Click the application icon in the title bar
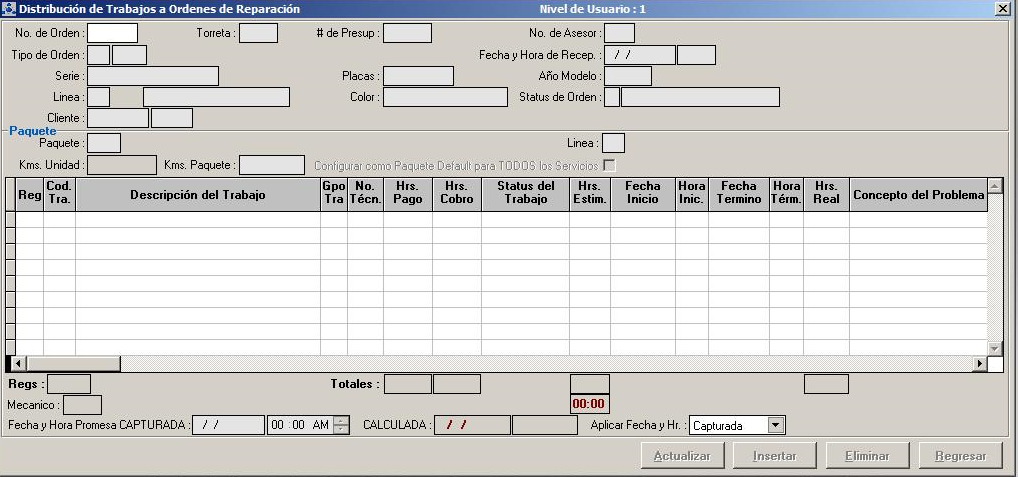The height and width of the screenshot is (477, 1018). (x=9, y=9)
